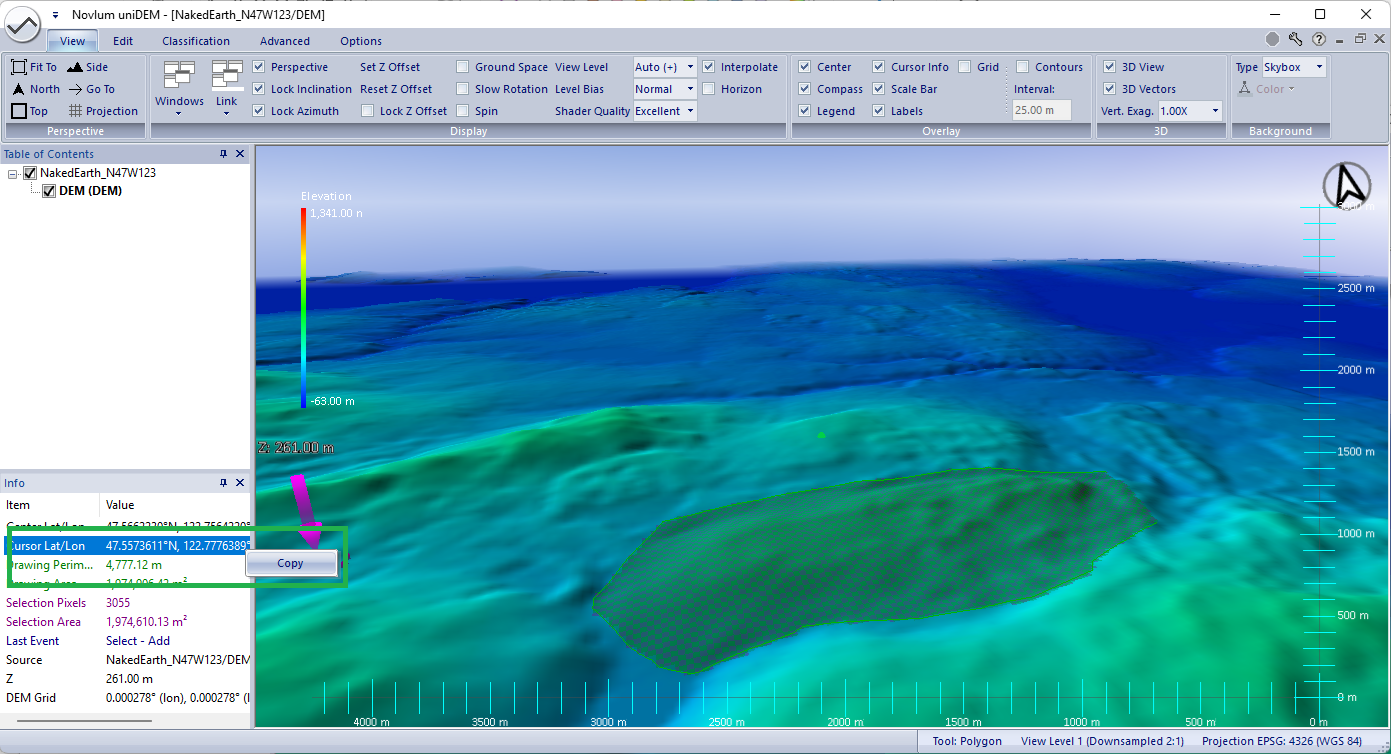Screen dimensions: 1391x754
Task: Open the Advanced ribbon tab
Action: (x=285, y=41)
